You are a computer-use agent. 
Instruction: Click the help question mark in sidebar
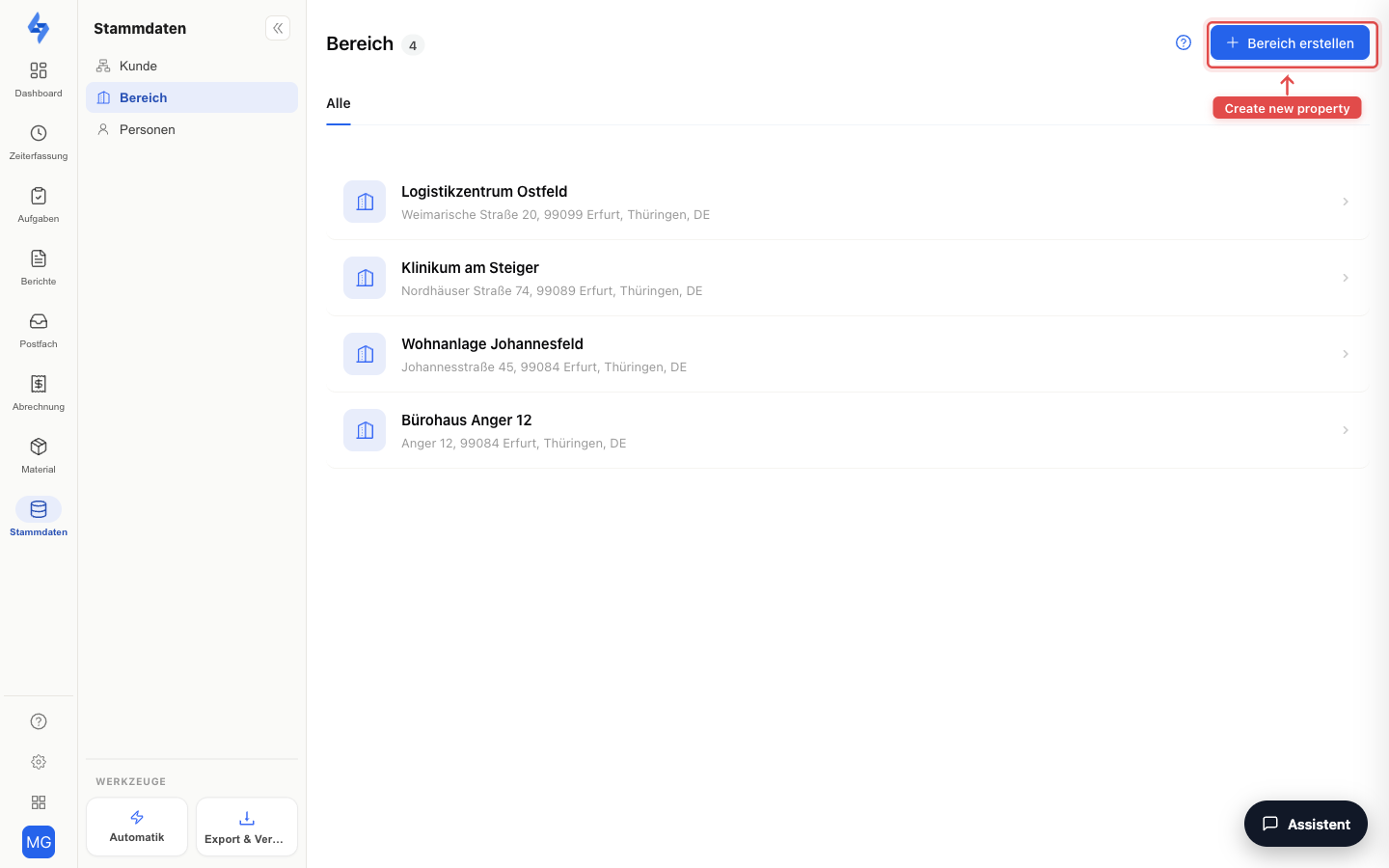pyautogui.click(x=39, y=721)
